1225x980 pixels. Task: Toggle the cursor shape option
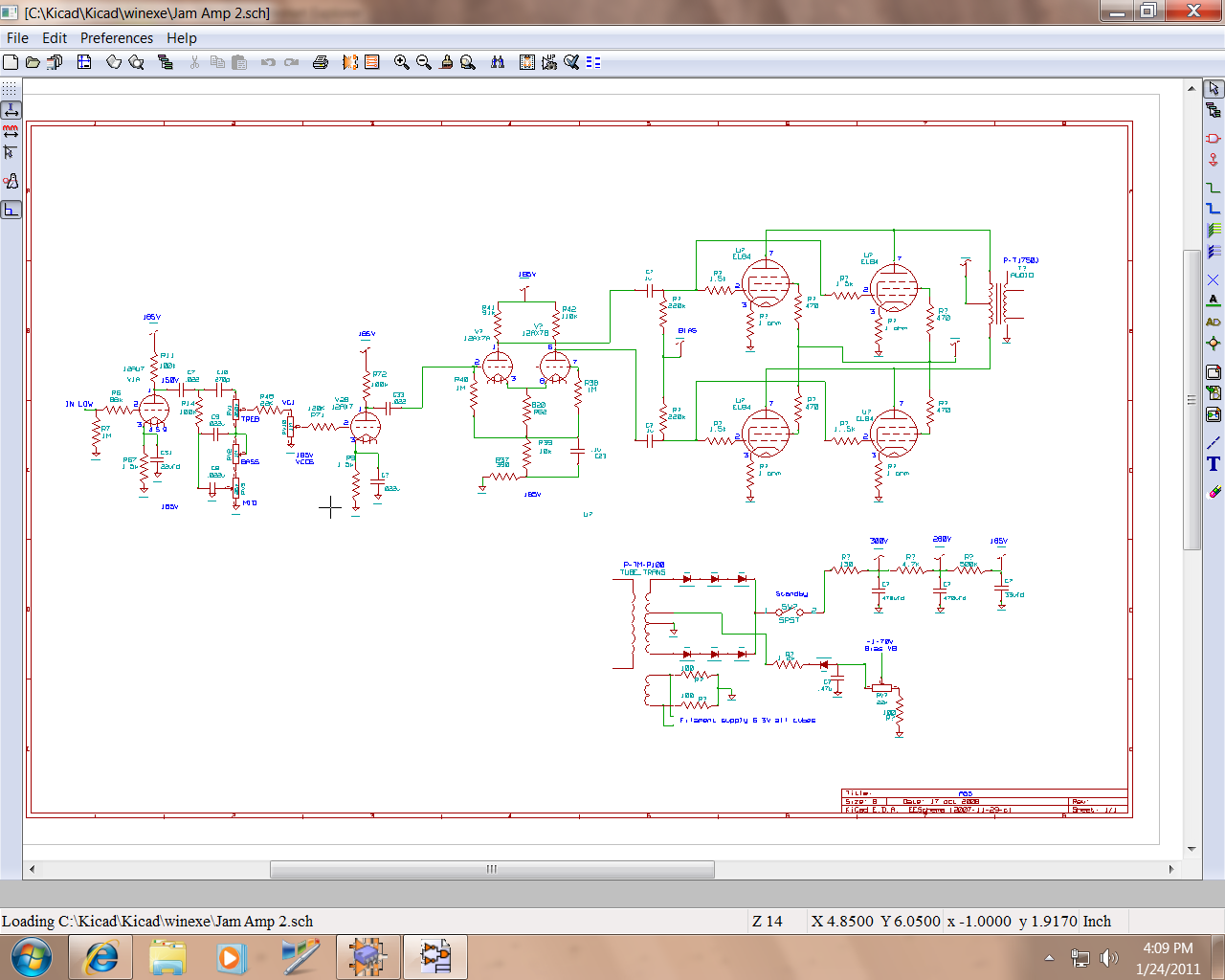(x=11, y=153)
